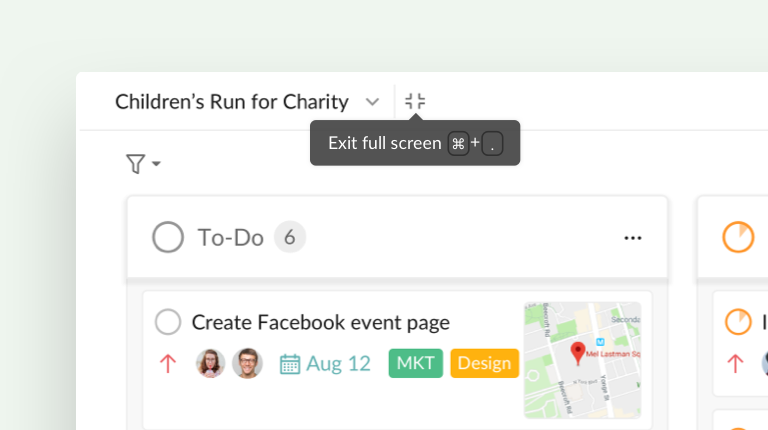
Task: Click the yellow Design tag
Action: (484, 363)
